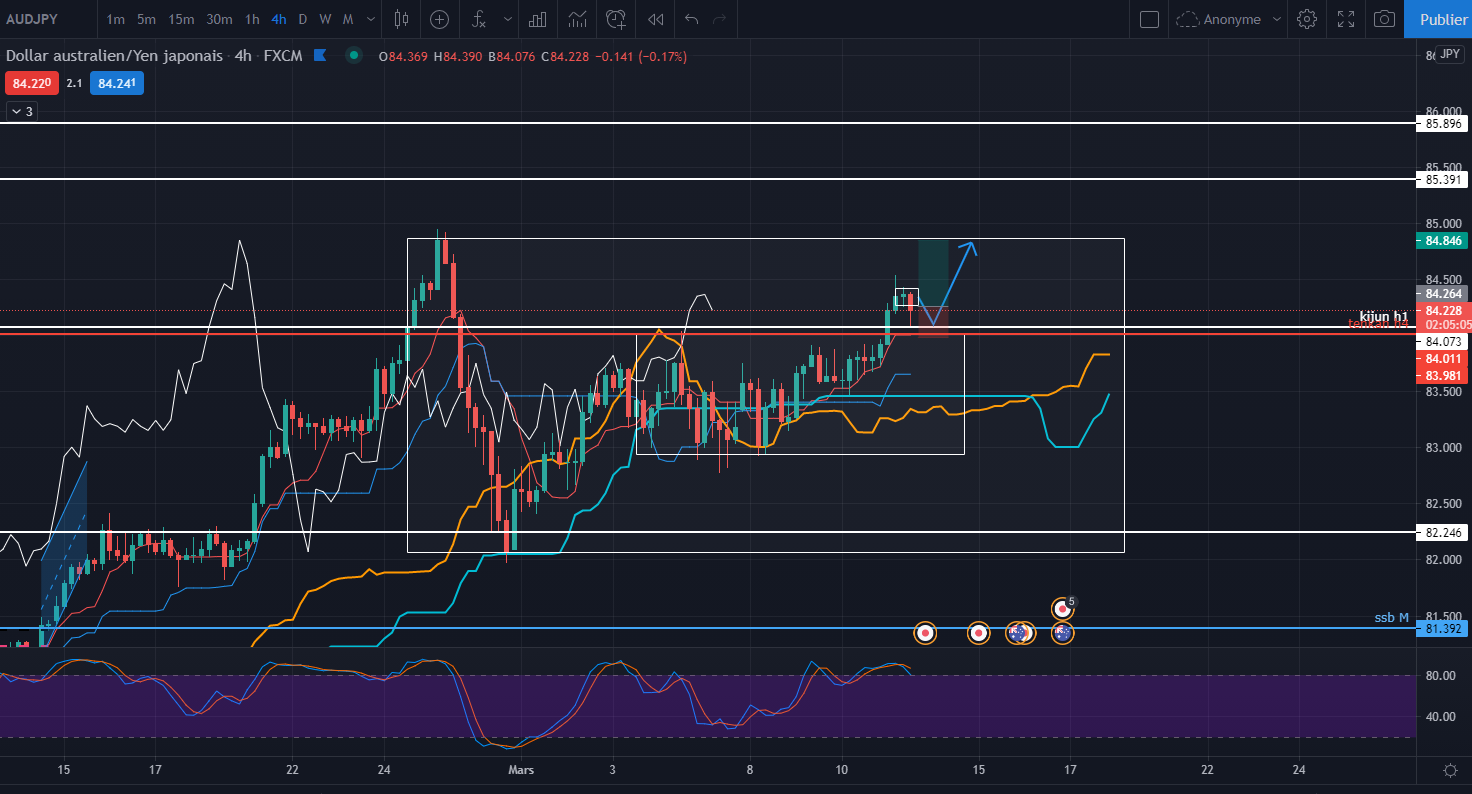Viewport: 1472px width, 794px height.
Task: Open the JPY currency selector
Action: (1451, 55)
